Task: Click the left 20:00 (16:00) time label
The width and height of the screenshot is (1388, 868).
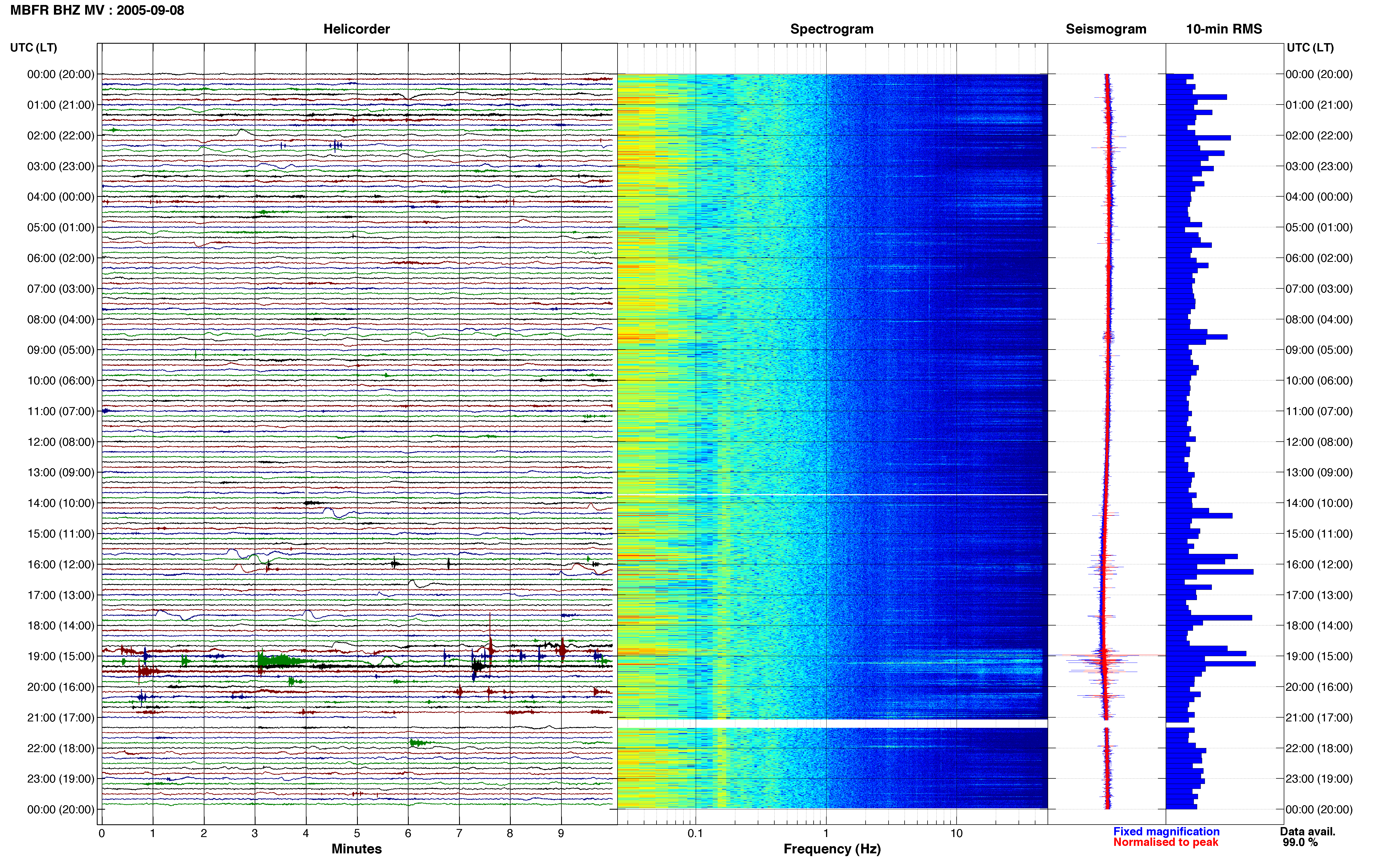Action: [x=61, y=687]
